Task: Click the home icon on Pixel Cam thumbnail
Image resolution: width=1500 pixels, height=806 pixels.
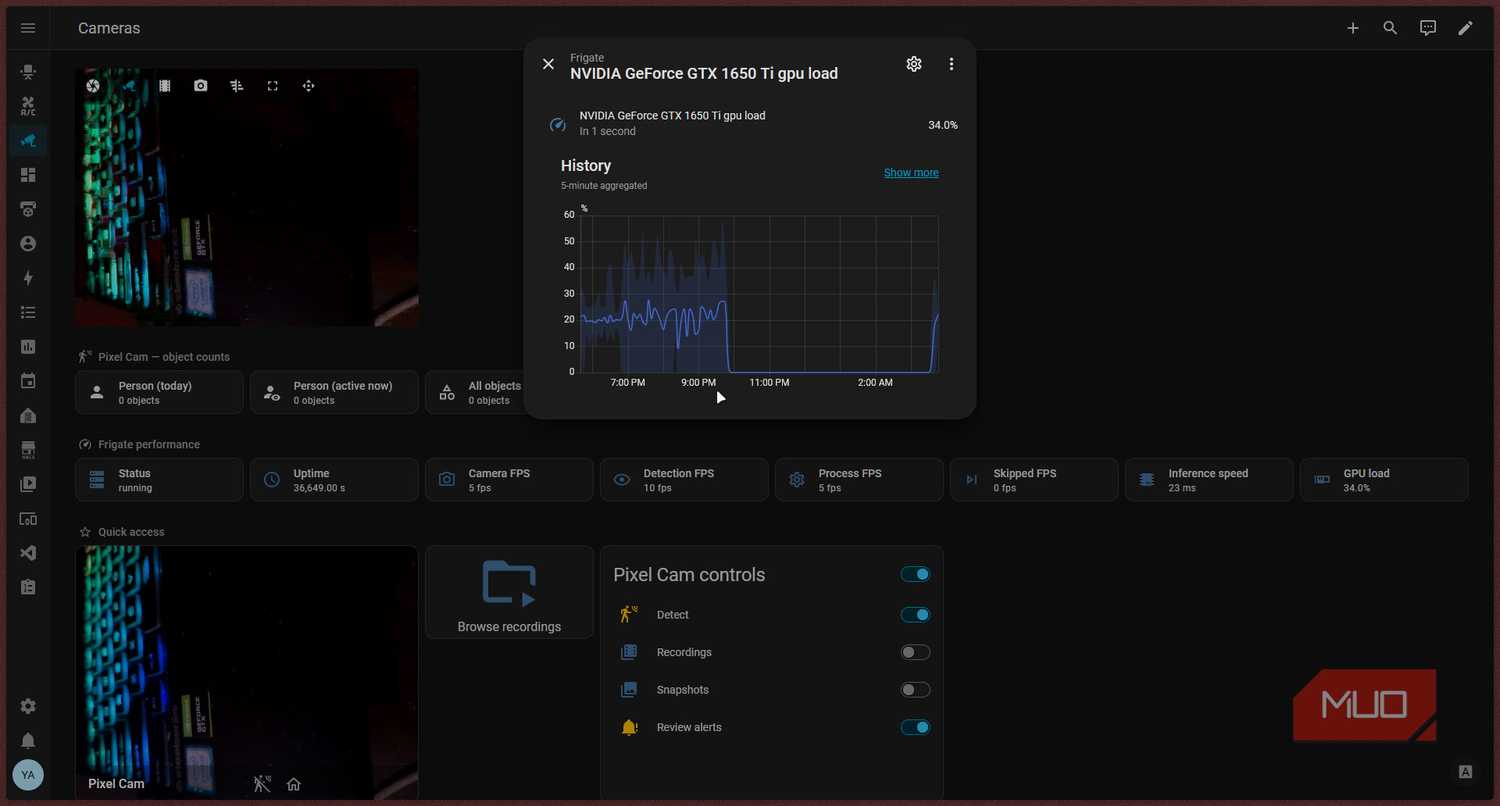Action: tap(294, 784)
